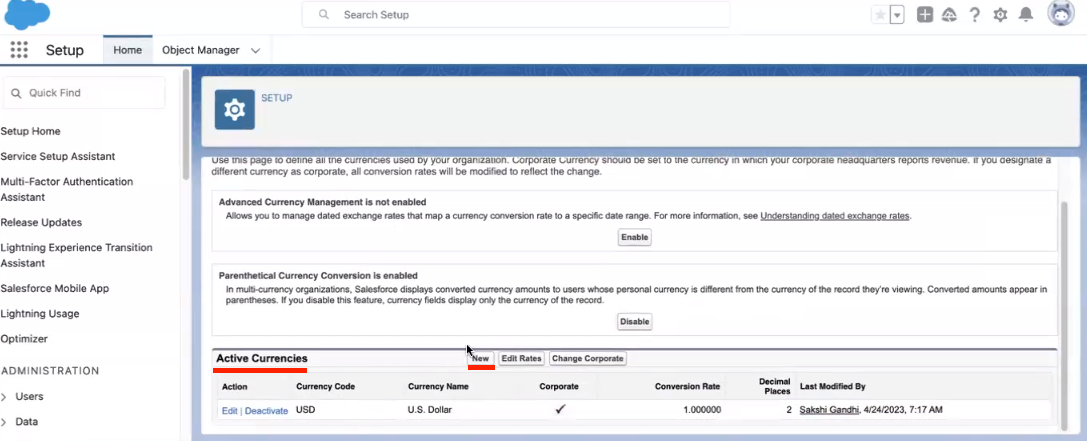Click the Setup gear tile icon

pos(235,110)
